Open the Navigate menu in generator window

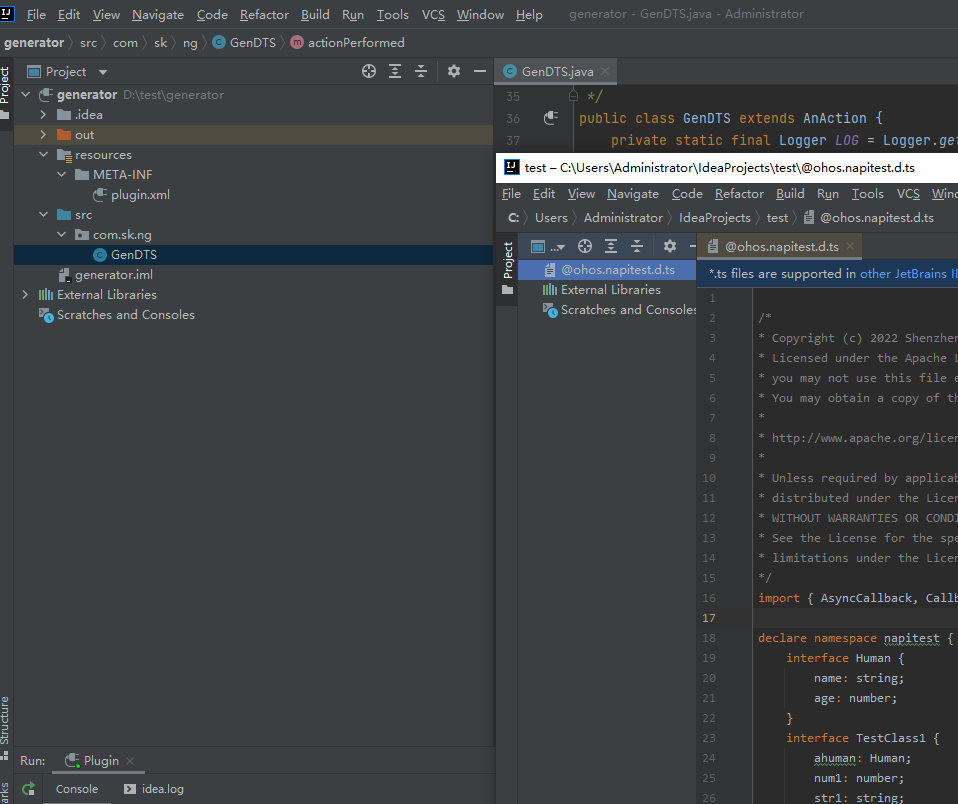coord(158,15)
